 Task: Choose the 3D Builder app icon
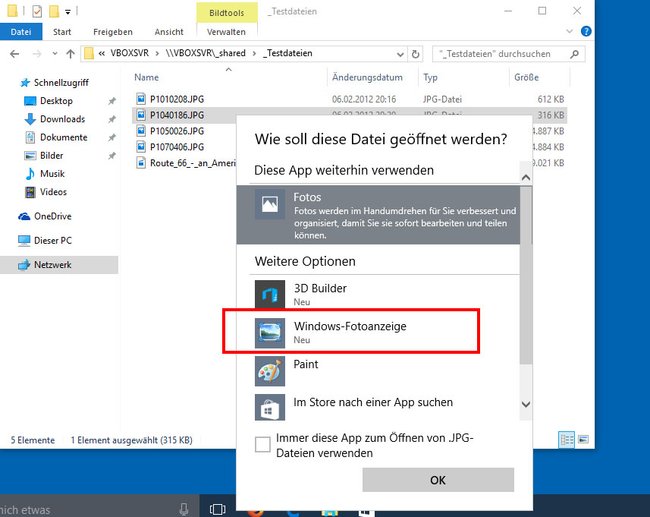click(269, 295)
